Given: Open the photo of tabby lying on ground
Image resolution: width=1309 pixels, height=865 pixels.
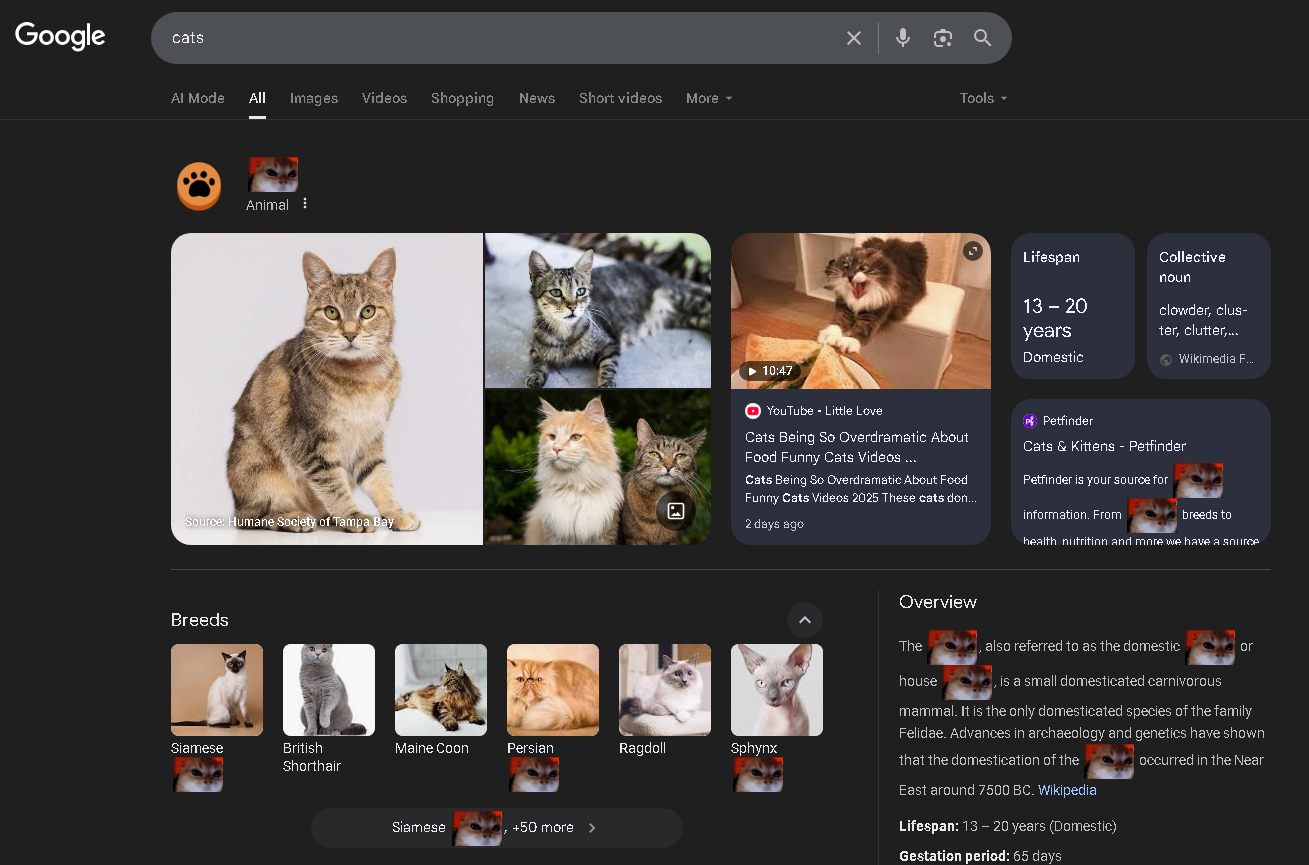Looking at the screenshot, I should (x=598, y=310).
